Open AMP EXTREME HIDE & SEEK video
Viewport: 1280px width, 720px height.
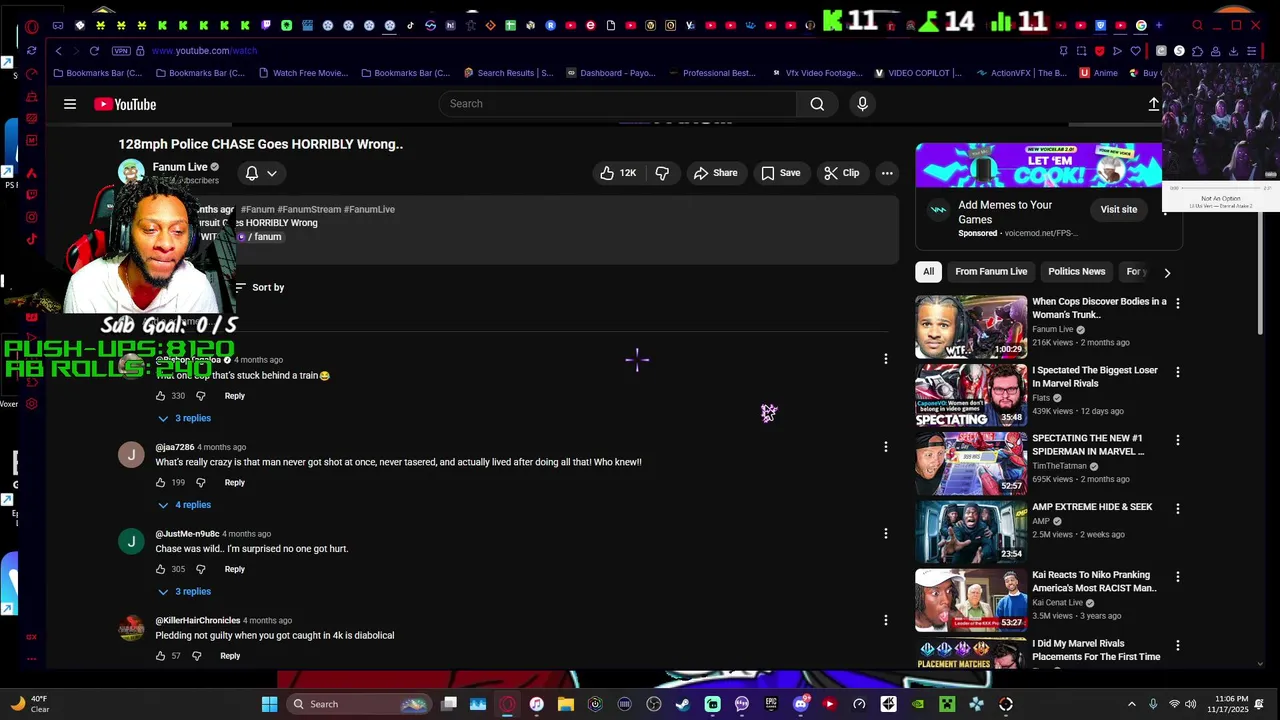[x=1092, y=507]
